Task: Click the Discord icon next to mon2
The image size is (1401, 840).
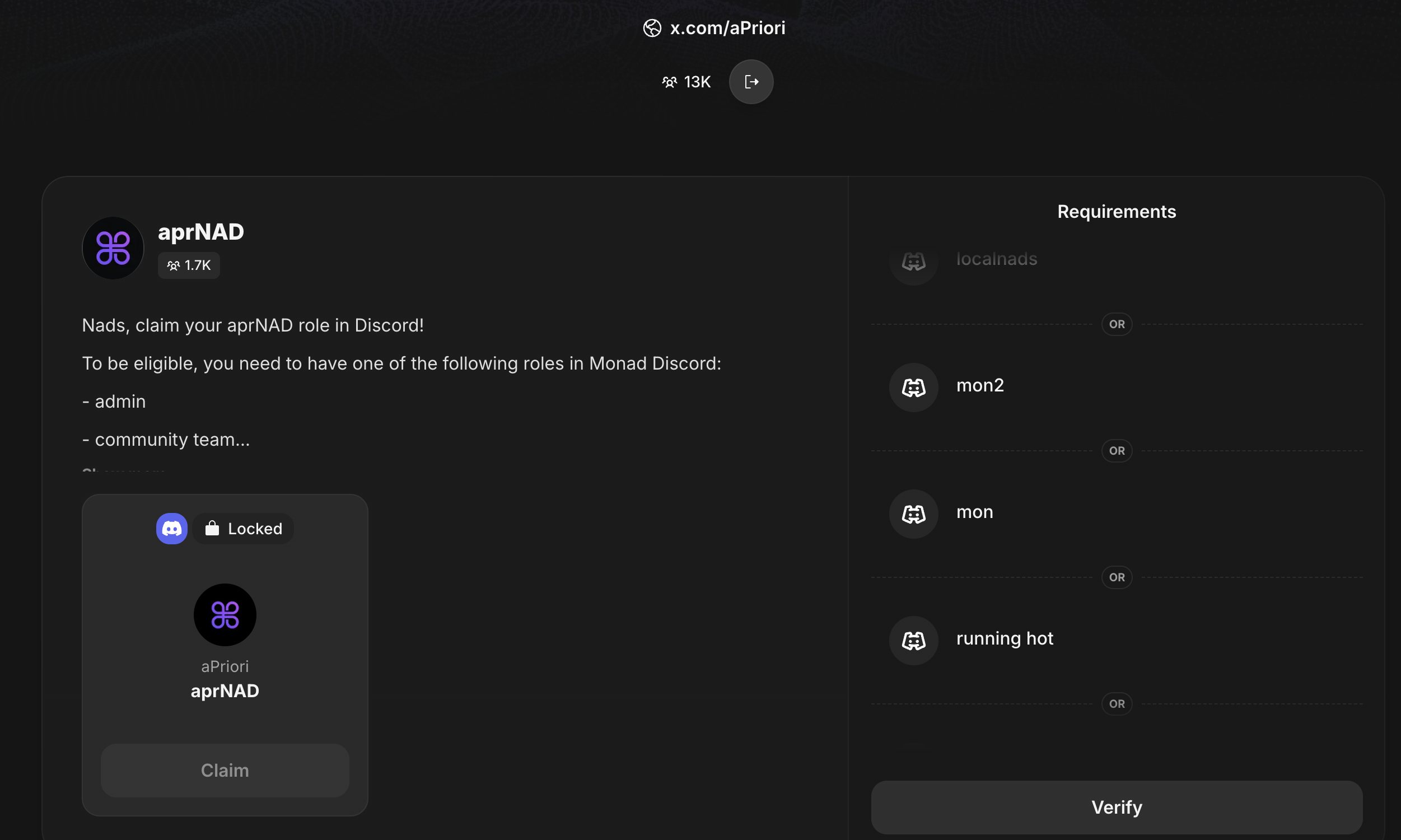Action: click(913, 387)
